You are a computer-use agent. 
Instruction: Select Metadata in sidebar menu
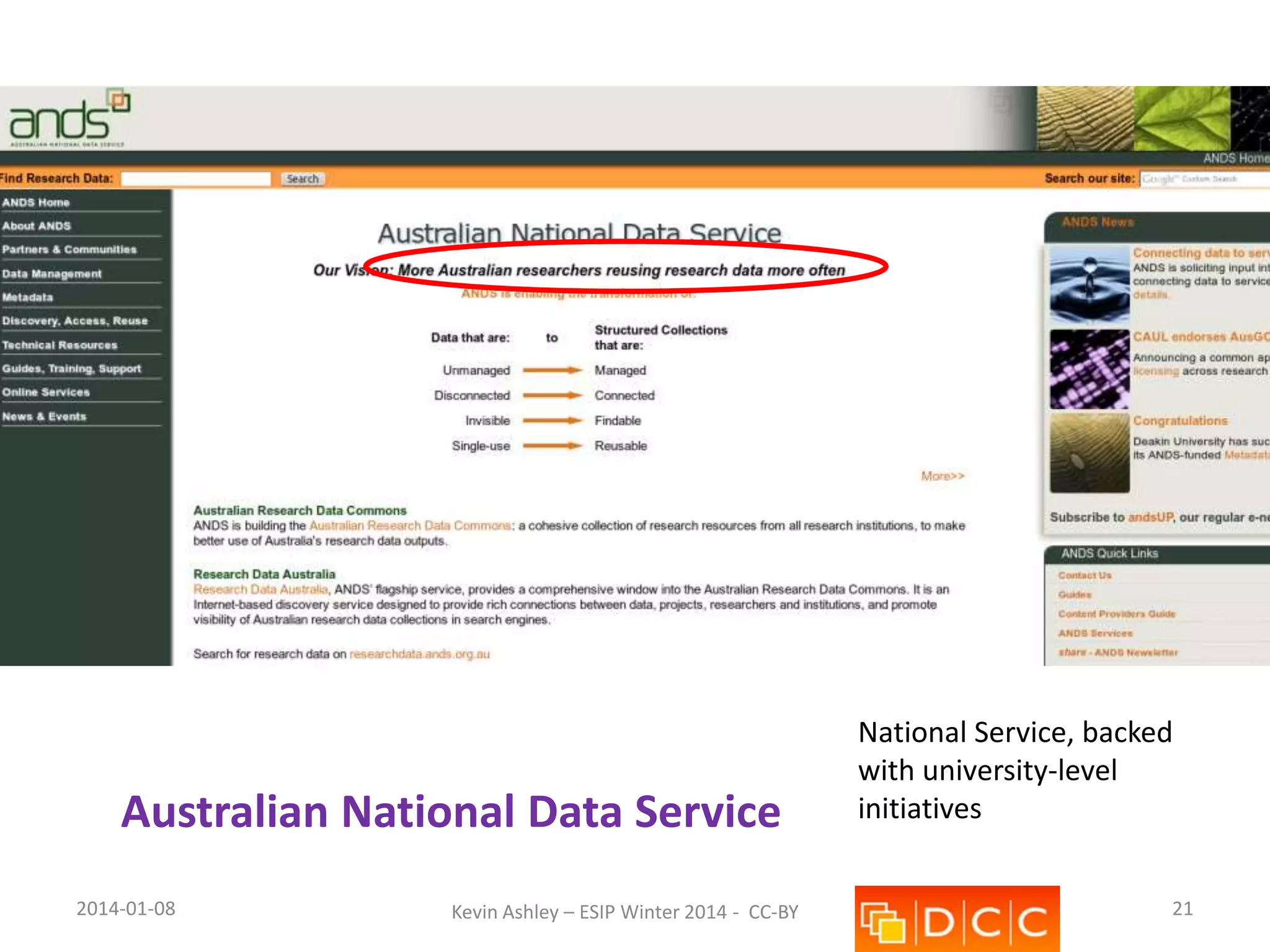pyautogui.click(x=28, y=297)
